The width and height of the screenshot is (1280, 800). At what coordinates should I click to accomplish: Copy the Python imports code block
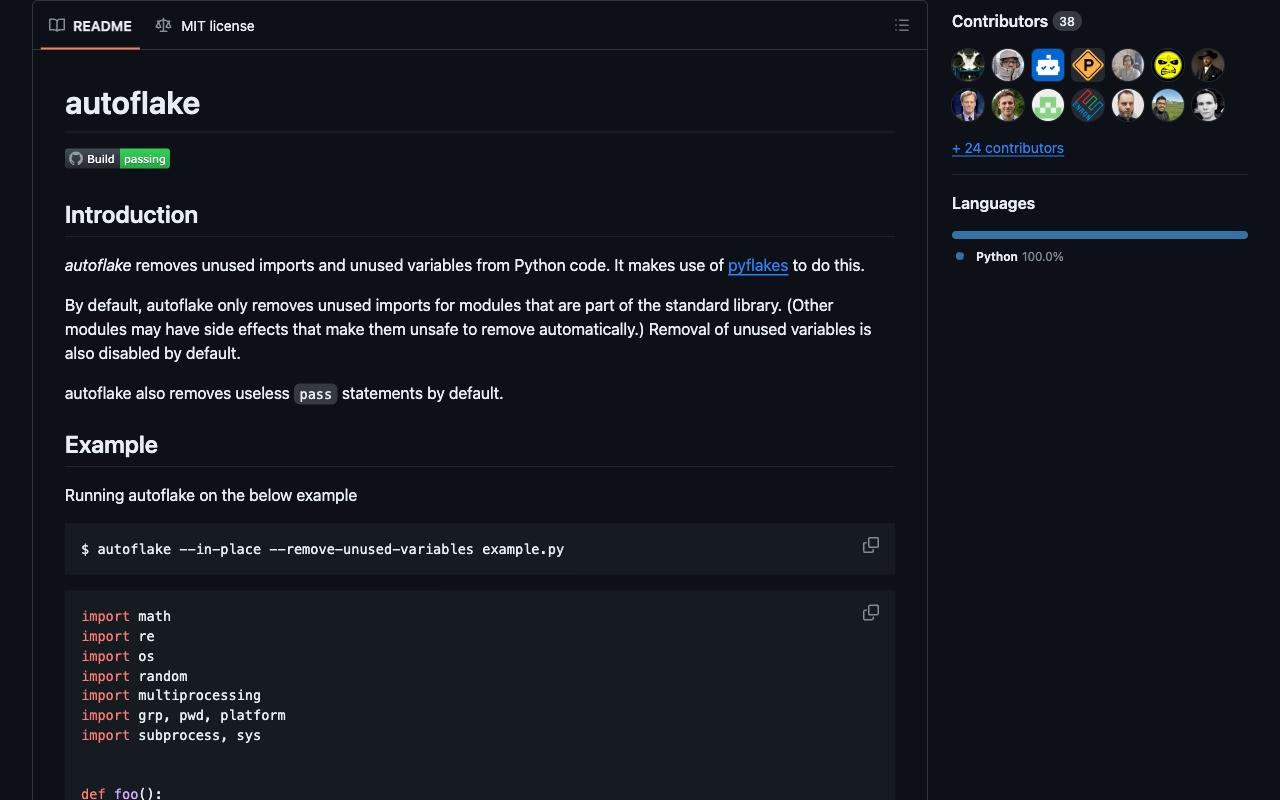871,612
